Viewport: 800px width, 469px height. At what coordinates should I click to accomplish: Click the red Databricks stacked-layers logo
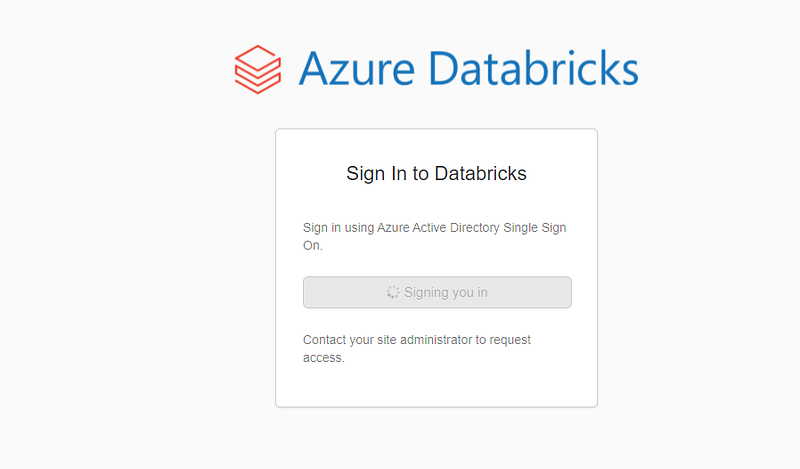pos(258,69)
